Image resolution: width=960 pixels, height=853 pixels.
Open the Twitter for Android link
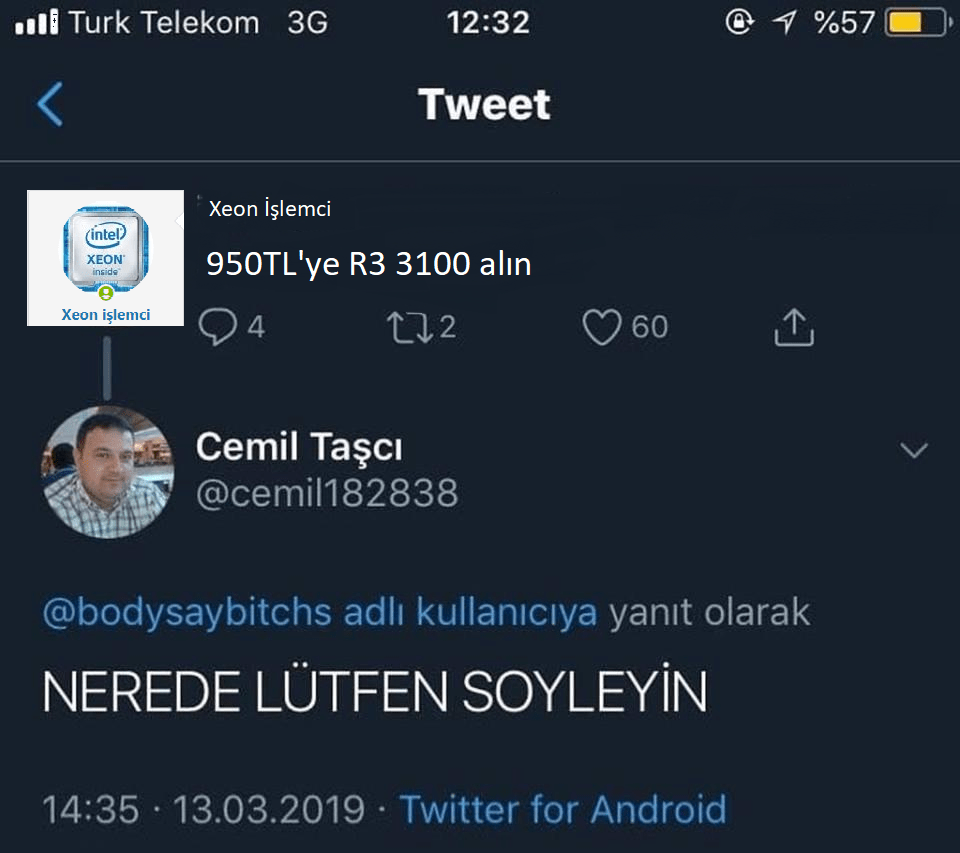563,809
